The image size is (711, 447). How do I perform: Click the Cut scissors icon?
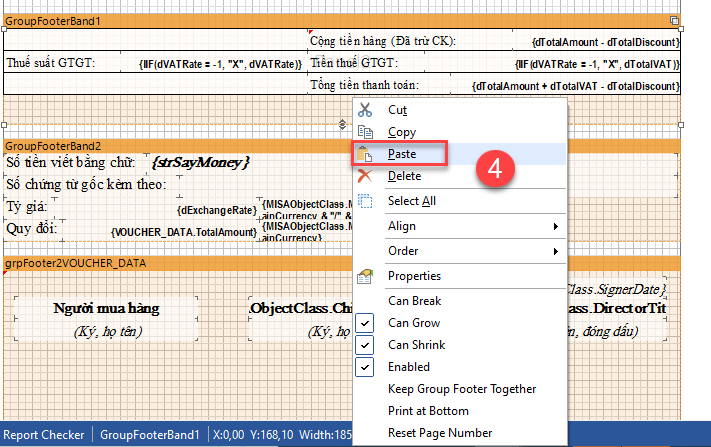tap(365, 110)
